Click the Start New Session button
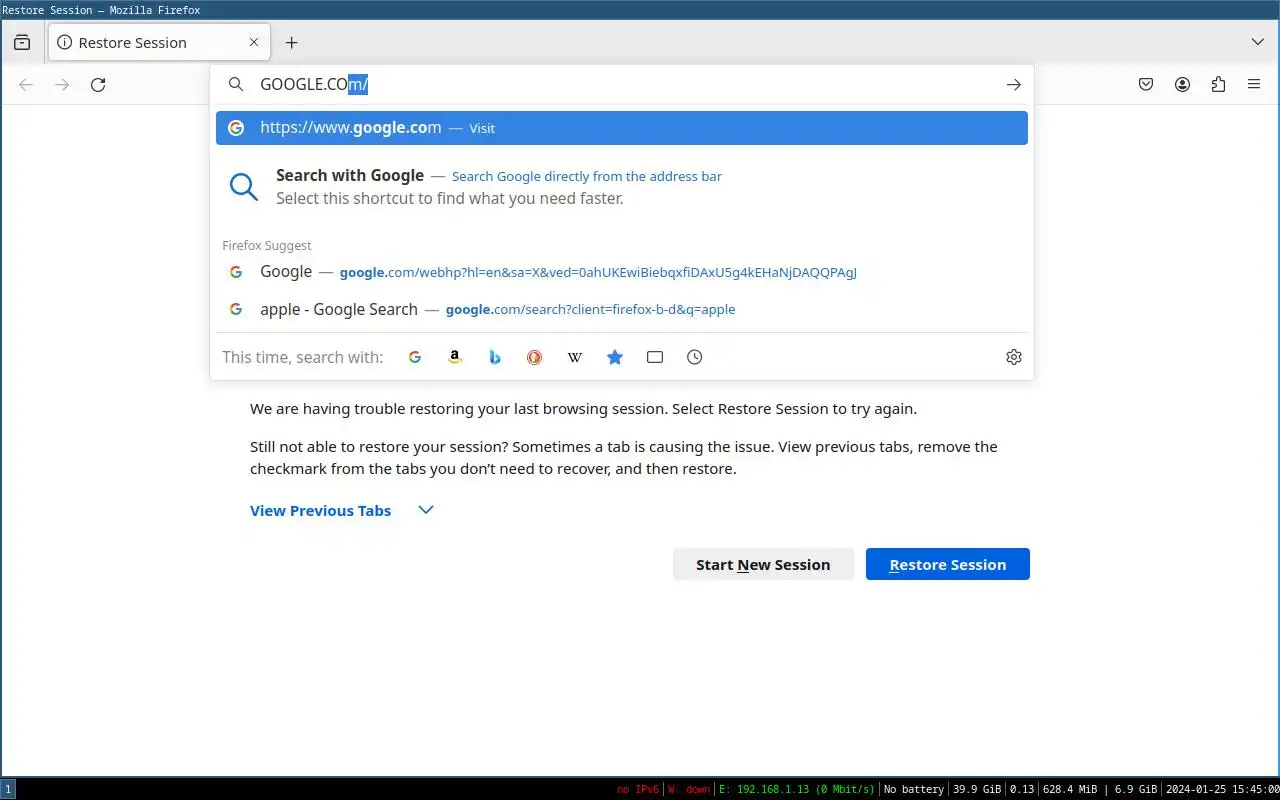Screen dimensions: 1280x800 [763, 564]
